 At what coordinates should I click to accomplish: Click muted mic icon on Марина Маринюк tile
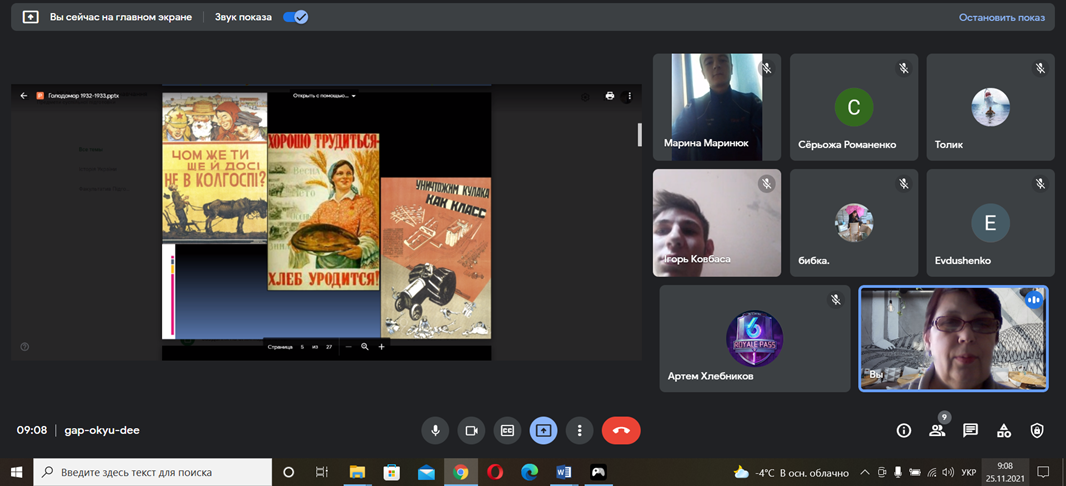click(x=766, y=68)
